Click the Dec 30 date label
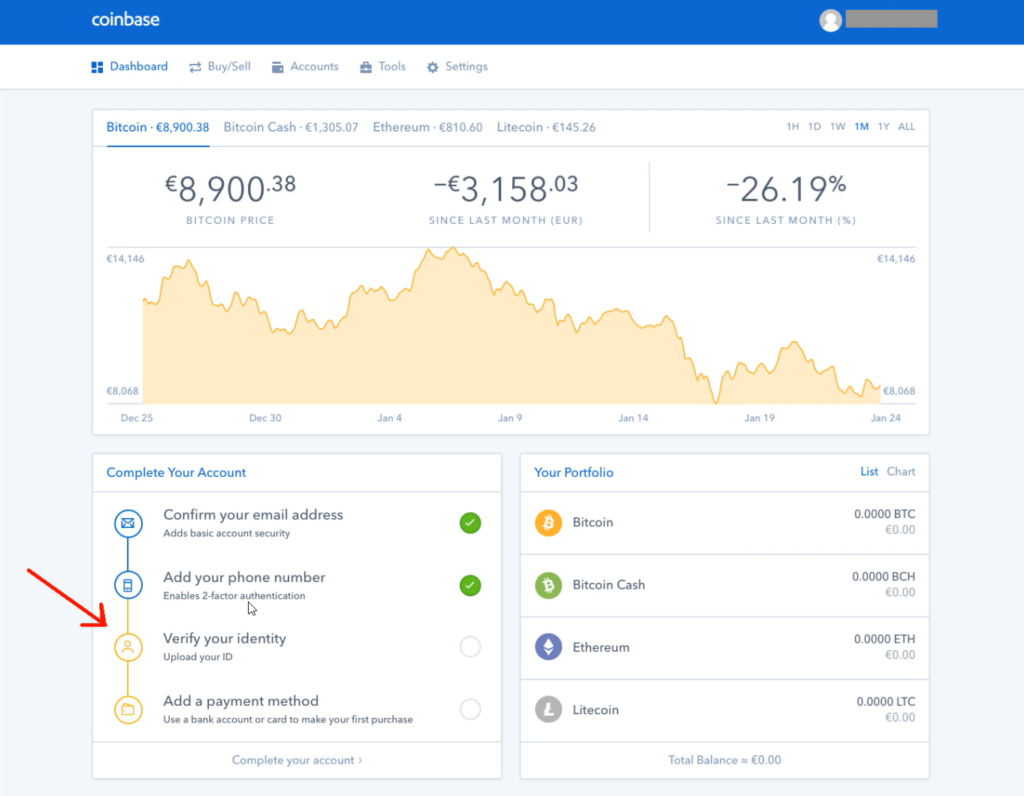 click(265, 418)
